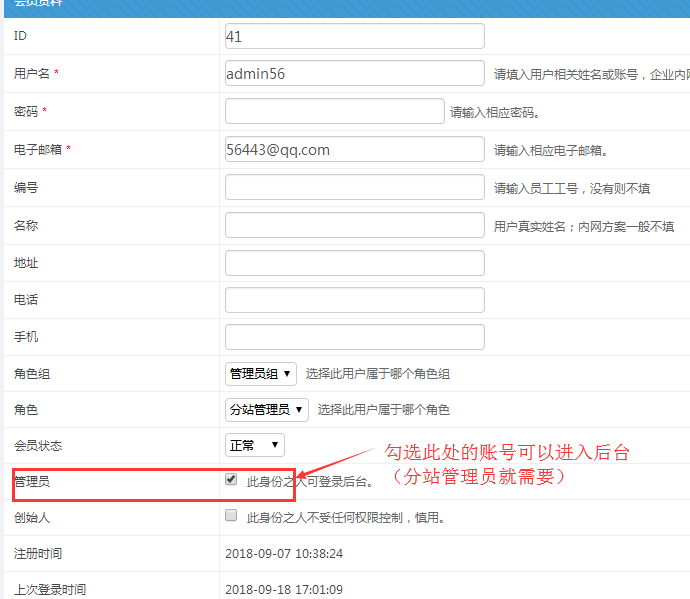This screenshot has width=690, height=599.
Task: Click the 上次登录时间 value 2018-09-18 17:01:09
Action: pos(284,589)
